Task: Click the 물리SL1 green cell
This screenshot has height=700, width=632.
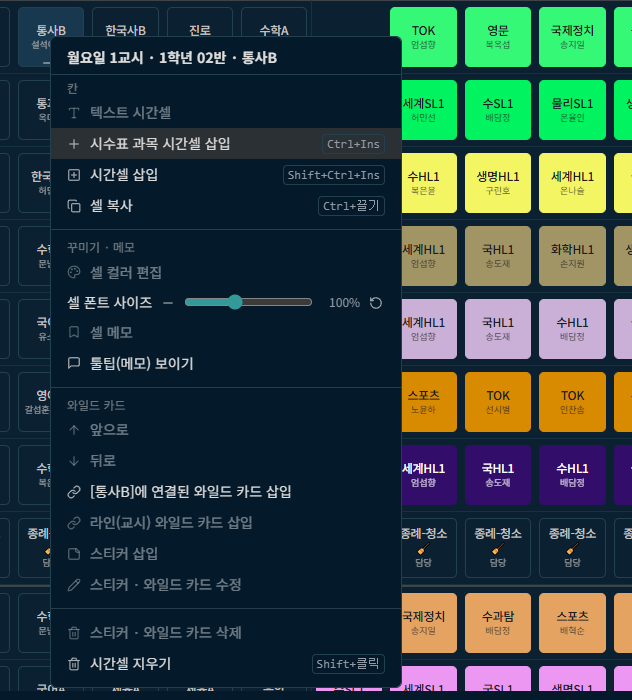Action: (x=573, y=110)
